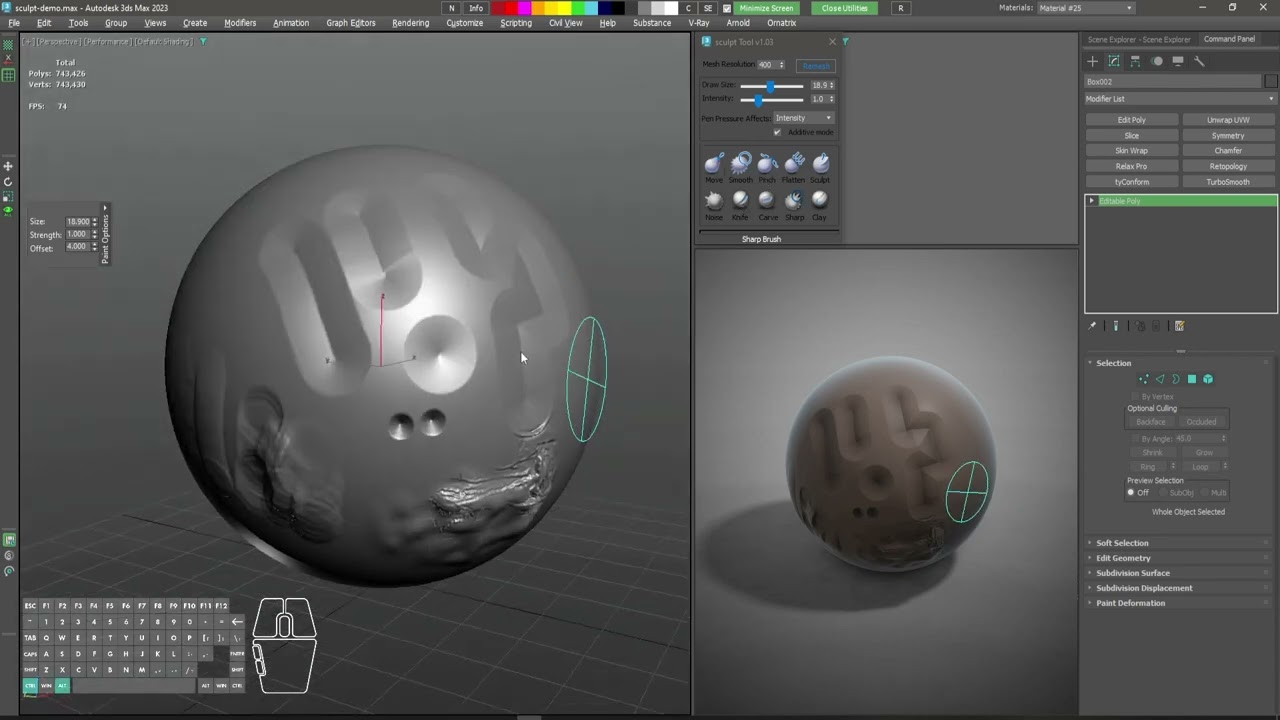1280x720 pixels.
Task: Click the Remesh button
Action: [x=816, y=65]
